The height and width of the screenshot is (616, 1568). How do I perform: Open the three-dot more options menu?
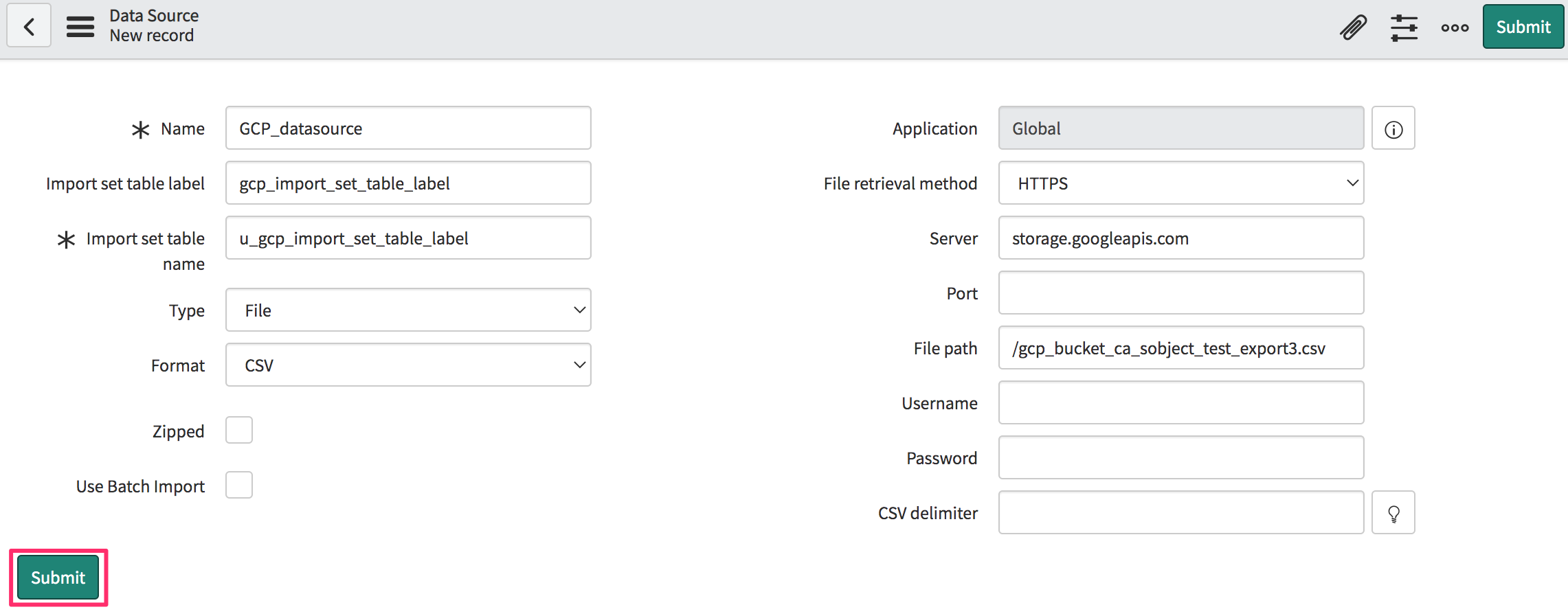pyautogui.click(x=1455, y=27)
